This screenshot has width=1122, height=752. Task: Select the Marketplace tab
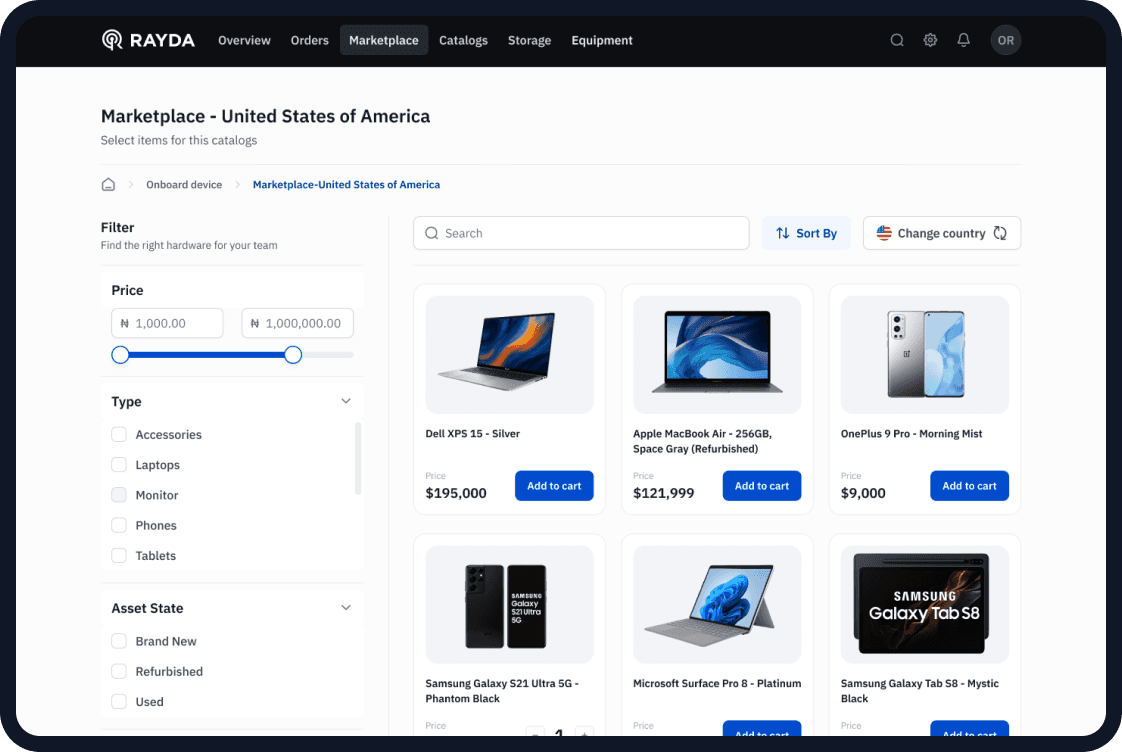tap(384, 40)
